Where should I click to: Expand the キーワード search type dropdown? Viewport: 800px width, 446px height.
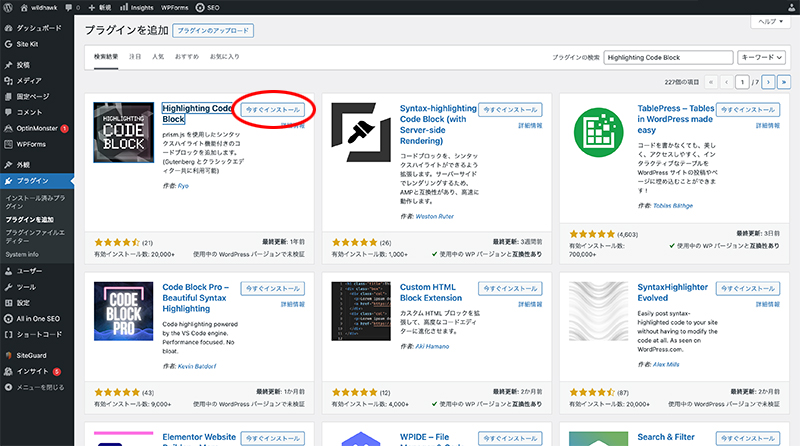(762, 58)
